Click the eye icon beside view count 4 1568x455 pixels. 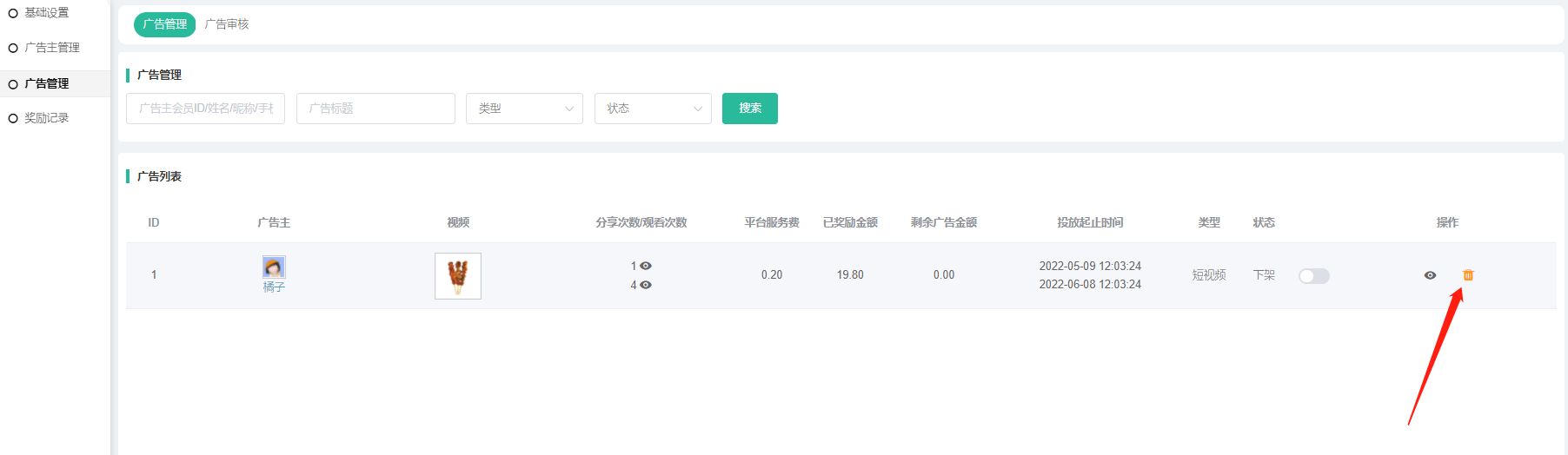click(x=646, y=285)
